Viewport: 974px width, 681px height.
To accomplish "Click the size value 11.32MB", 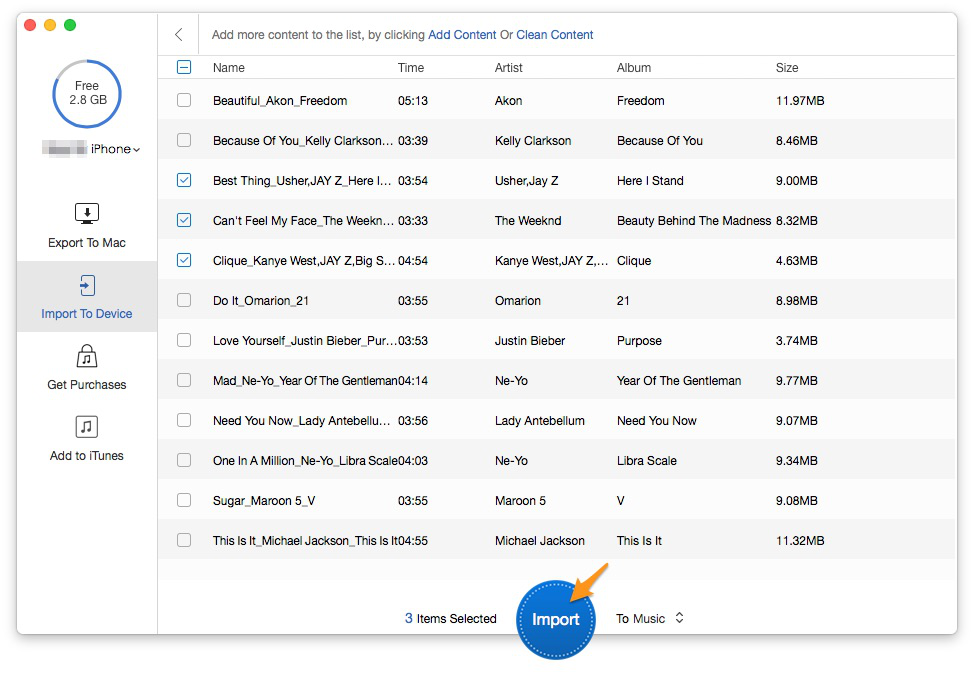I will pos(800,541).
